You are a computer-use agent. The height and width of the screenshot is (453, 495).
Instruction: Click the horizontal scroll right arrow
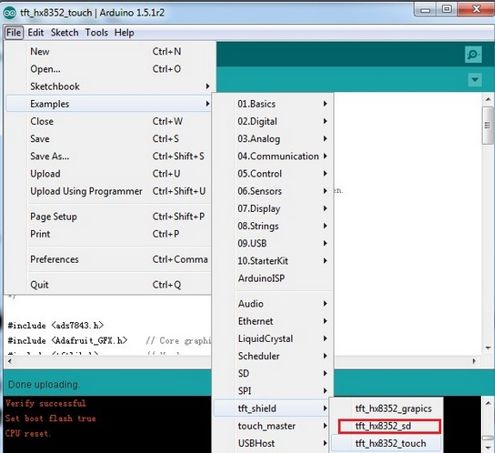tap(474, 361)
